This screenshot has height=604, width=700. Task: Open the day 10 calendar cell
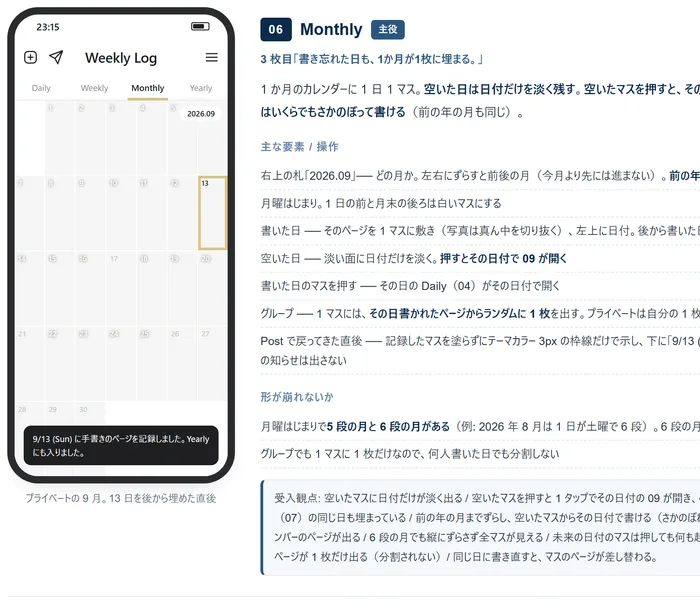click(121, 213)
